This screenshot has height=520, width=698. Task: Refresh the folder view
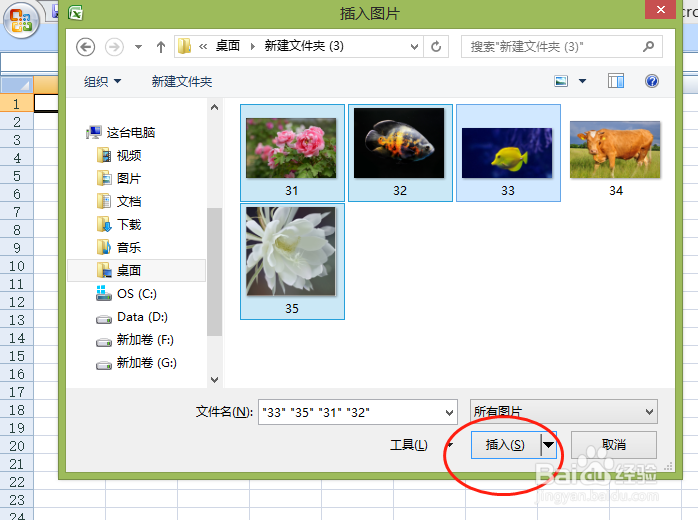click(436, 46)
